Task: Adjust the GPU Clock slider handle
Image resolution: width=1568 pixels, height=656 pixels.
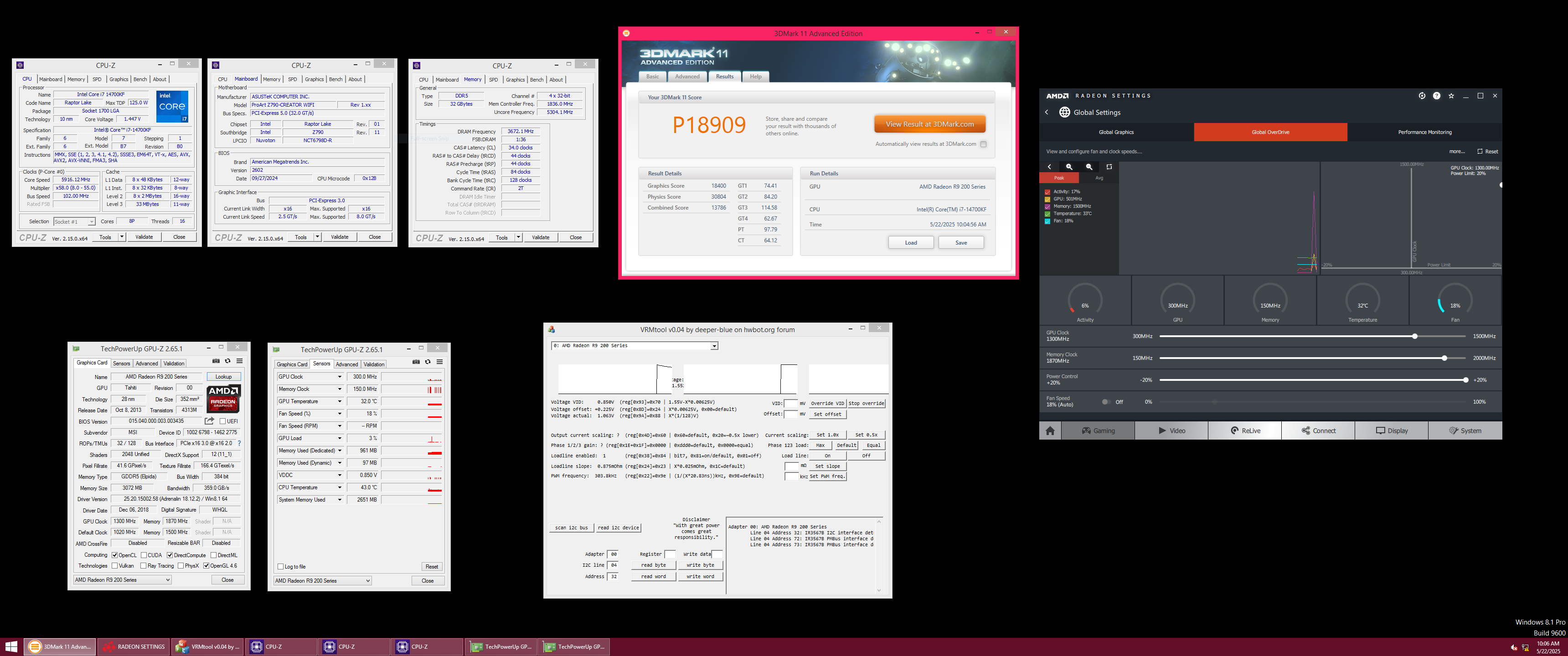Action: (x=1414, y=336)
